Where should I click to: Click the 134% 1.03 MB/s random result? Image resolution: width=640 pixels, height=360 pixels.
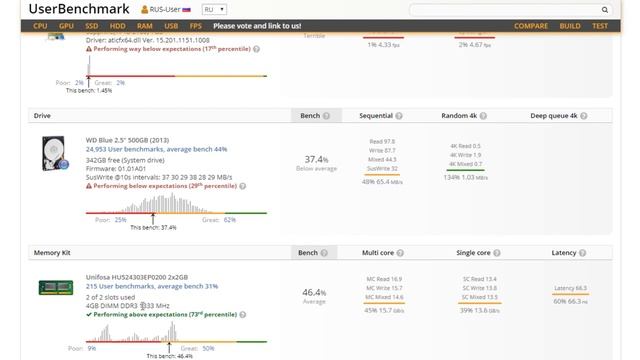click(465, 178)
